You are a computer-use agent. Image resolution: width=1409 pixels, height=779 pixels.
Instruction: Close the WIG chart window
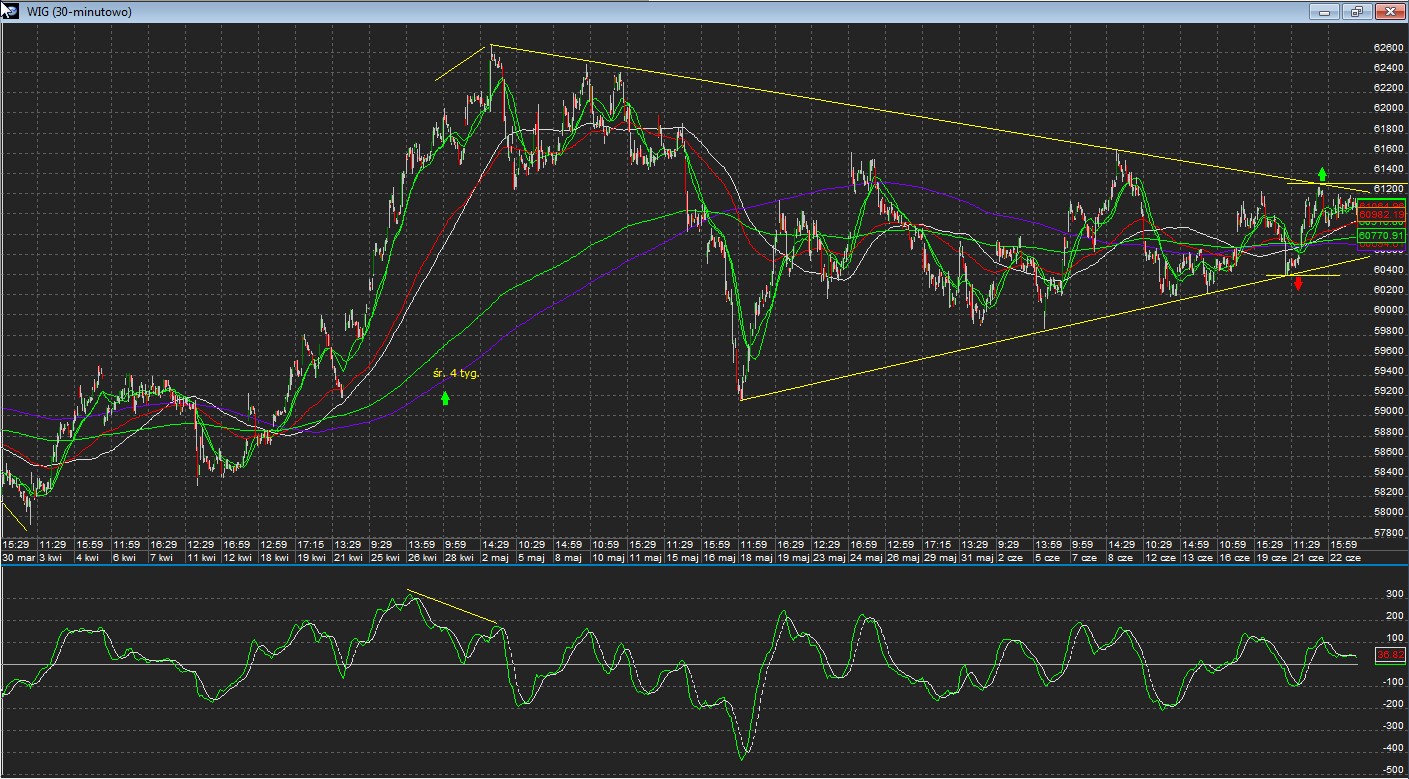point(1390,12)
